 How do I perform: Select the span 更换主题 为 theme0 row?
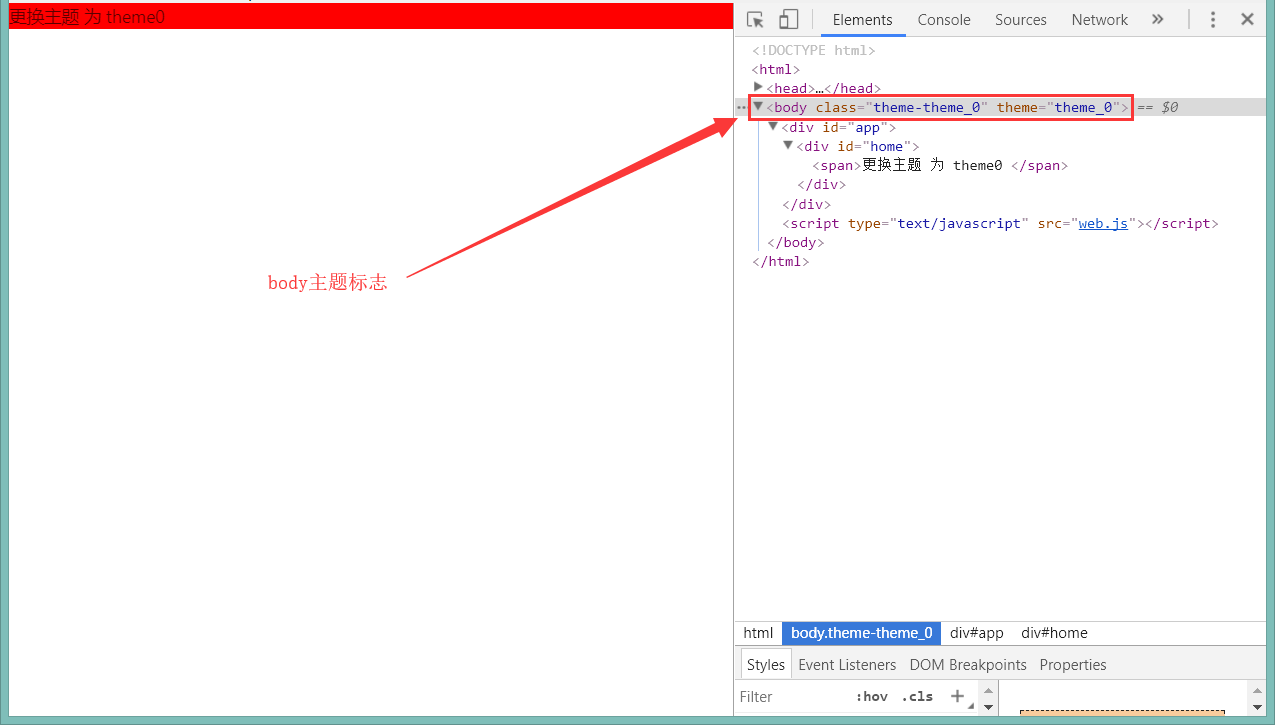tap(940, 165)
